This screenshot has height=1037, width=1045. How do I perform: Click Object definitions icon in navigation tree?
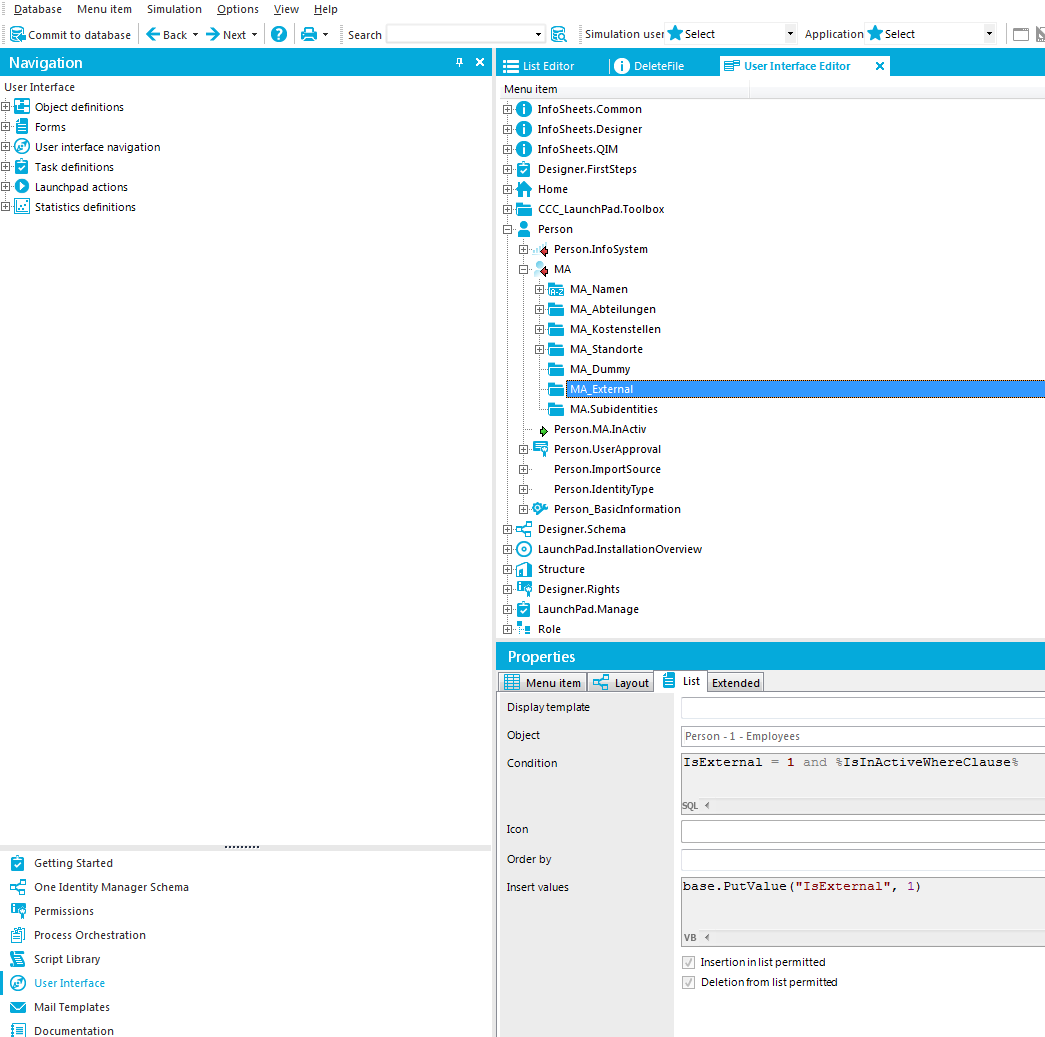click(22, 107)
